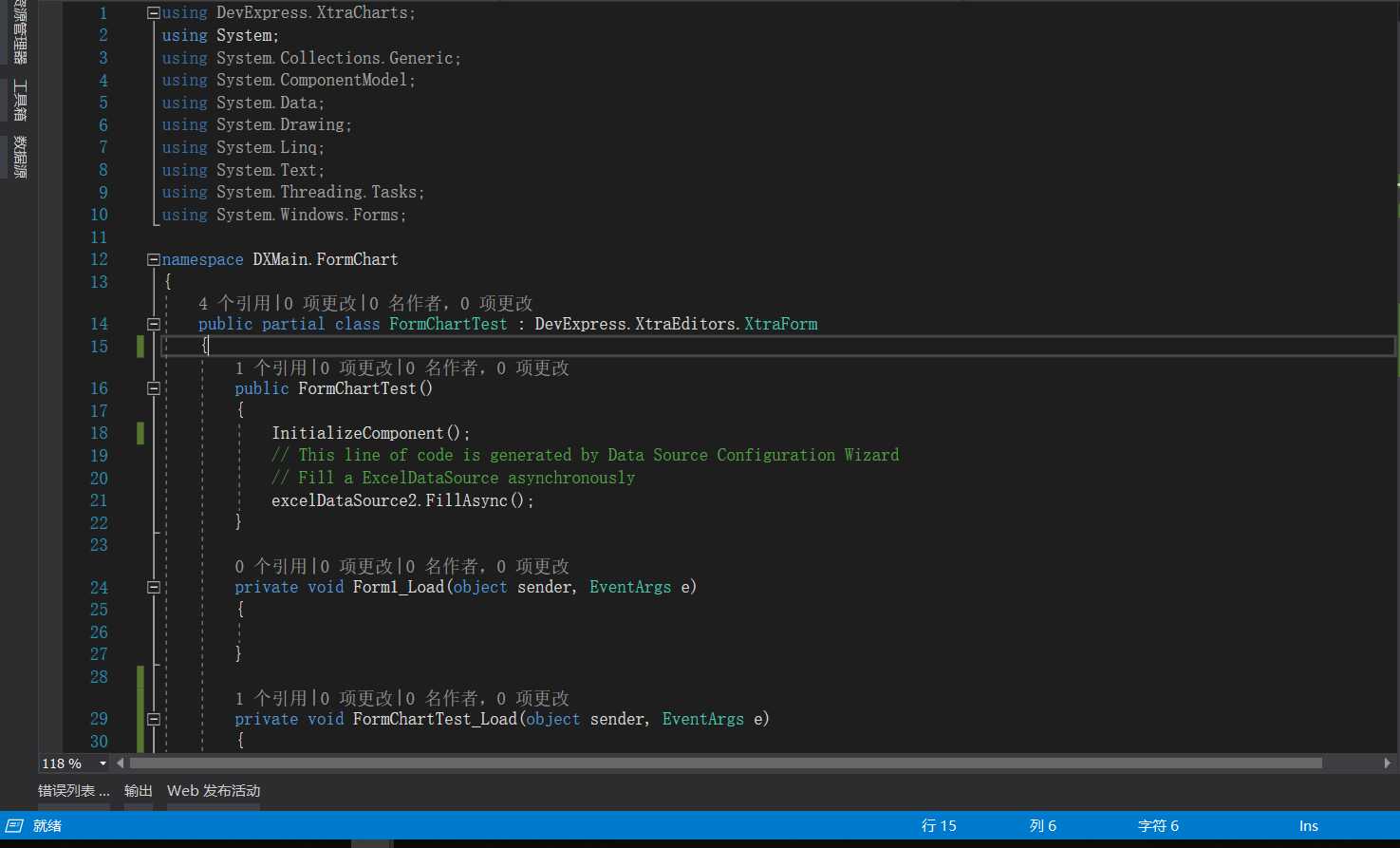Click the excelDataSource2.FillAsync() statement
1400x848 pixels.
coord(402,500)
